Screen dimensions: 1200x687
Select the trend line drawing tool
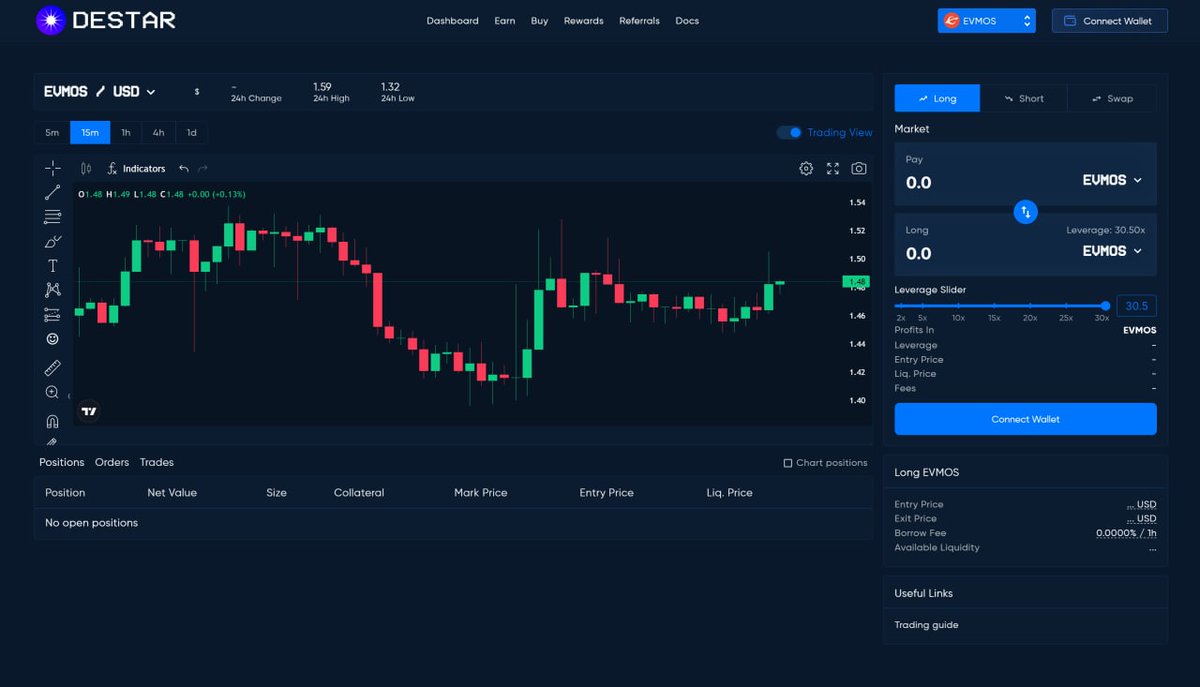point(52,192)
